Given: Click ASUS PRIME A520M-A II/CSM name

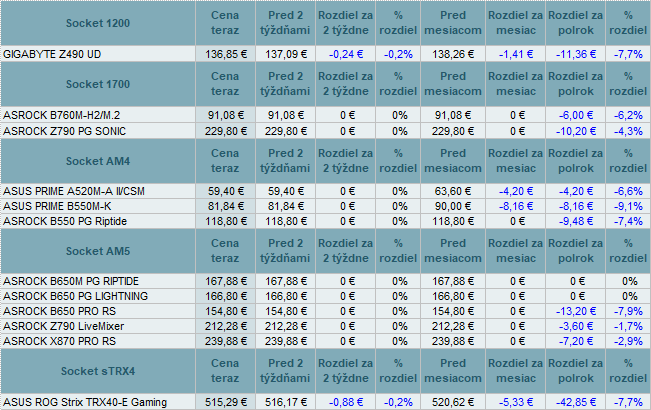Looking at the screenshot, I should 74,191.
